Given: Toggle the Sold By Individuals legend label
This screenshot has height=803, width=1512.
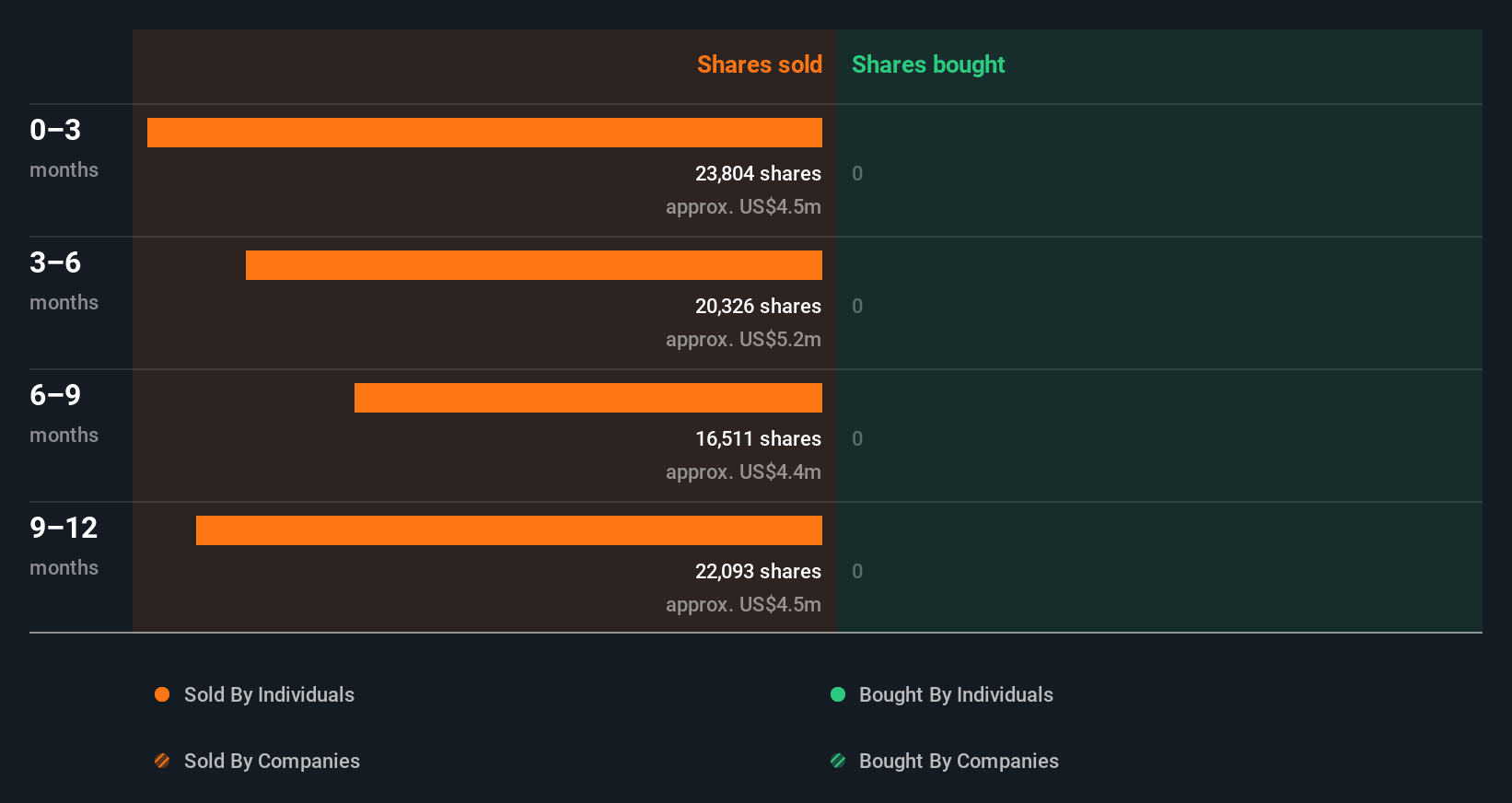Looking at the screenshot, I should 269,694.
